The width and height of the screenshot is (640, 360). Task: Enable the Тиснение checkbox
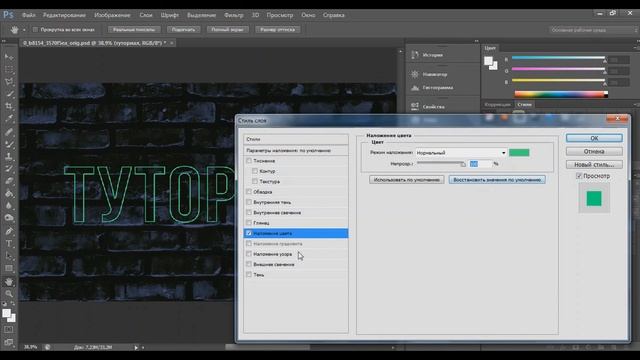249,161
